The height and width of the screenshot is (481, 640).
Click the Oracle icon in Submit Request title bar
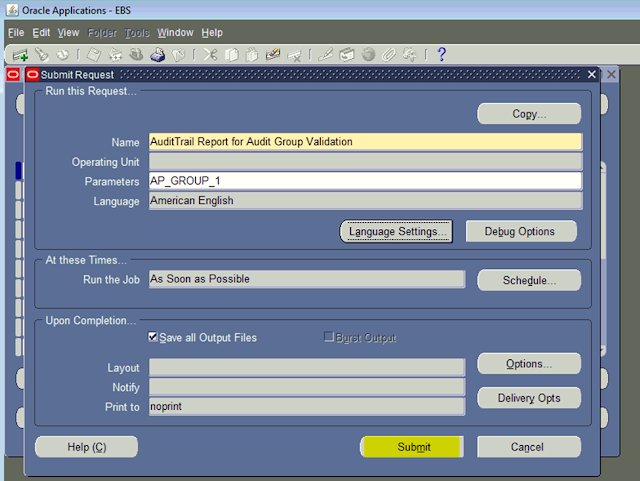point(32,75)
